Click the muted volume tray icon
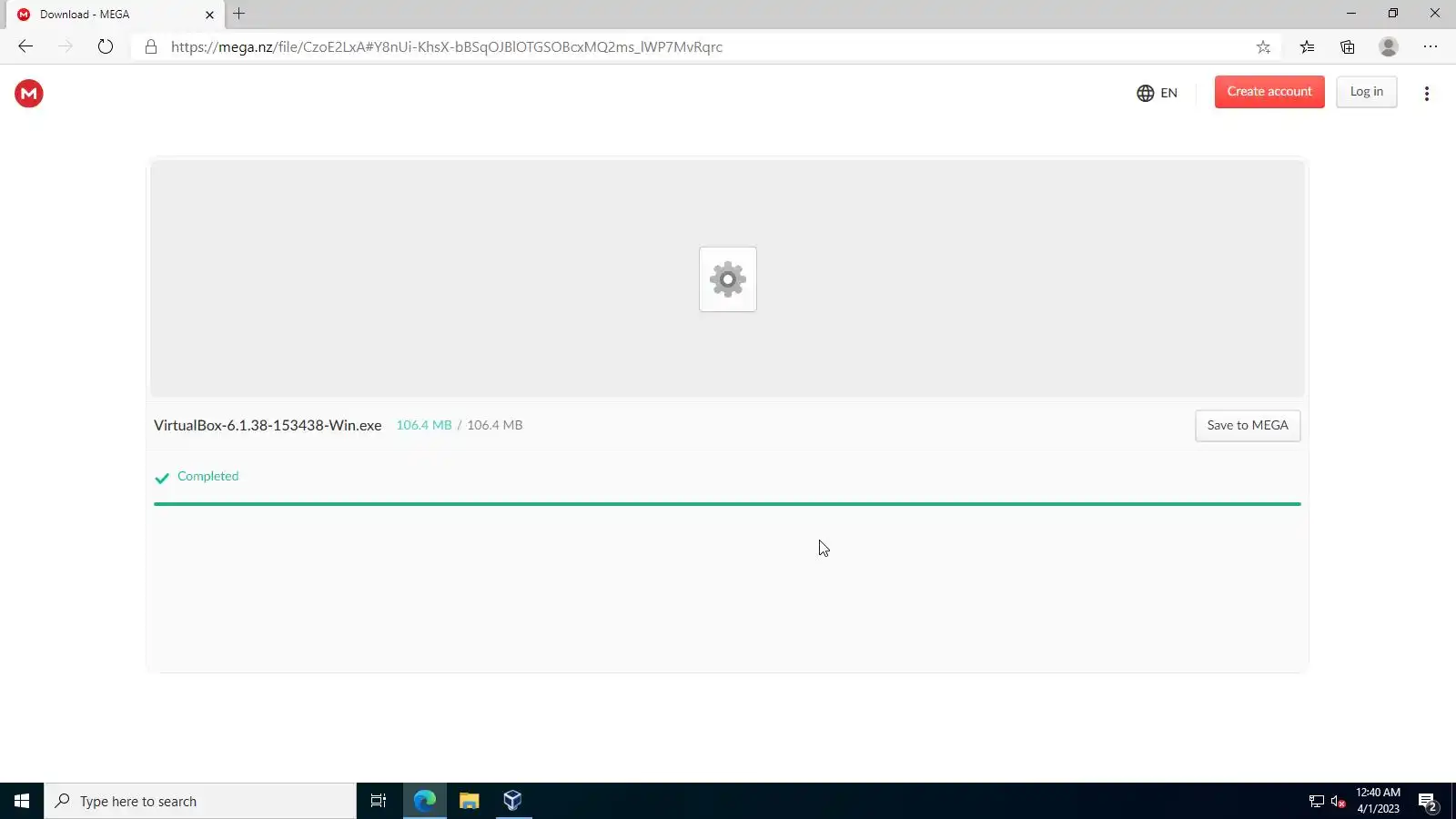This screenshot has height=819, width=1456. point(1338,802)
